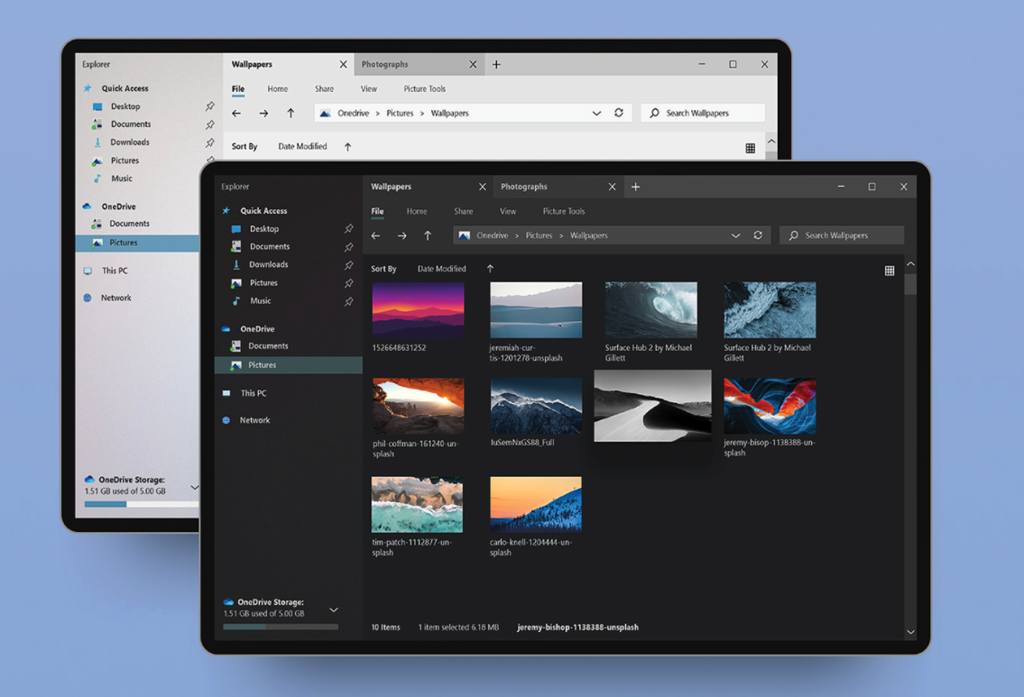Unpin Desktop from Quick Access
1024x697 pixels.
[x=348, y=228]
